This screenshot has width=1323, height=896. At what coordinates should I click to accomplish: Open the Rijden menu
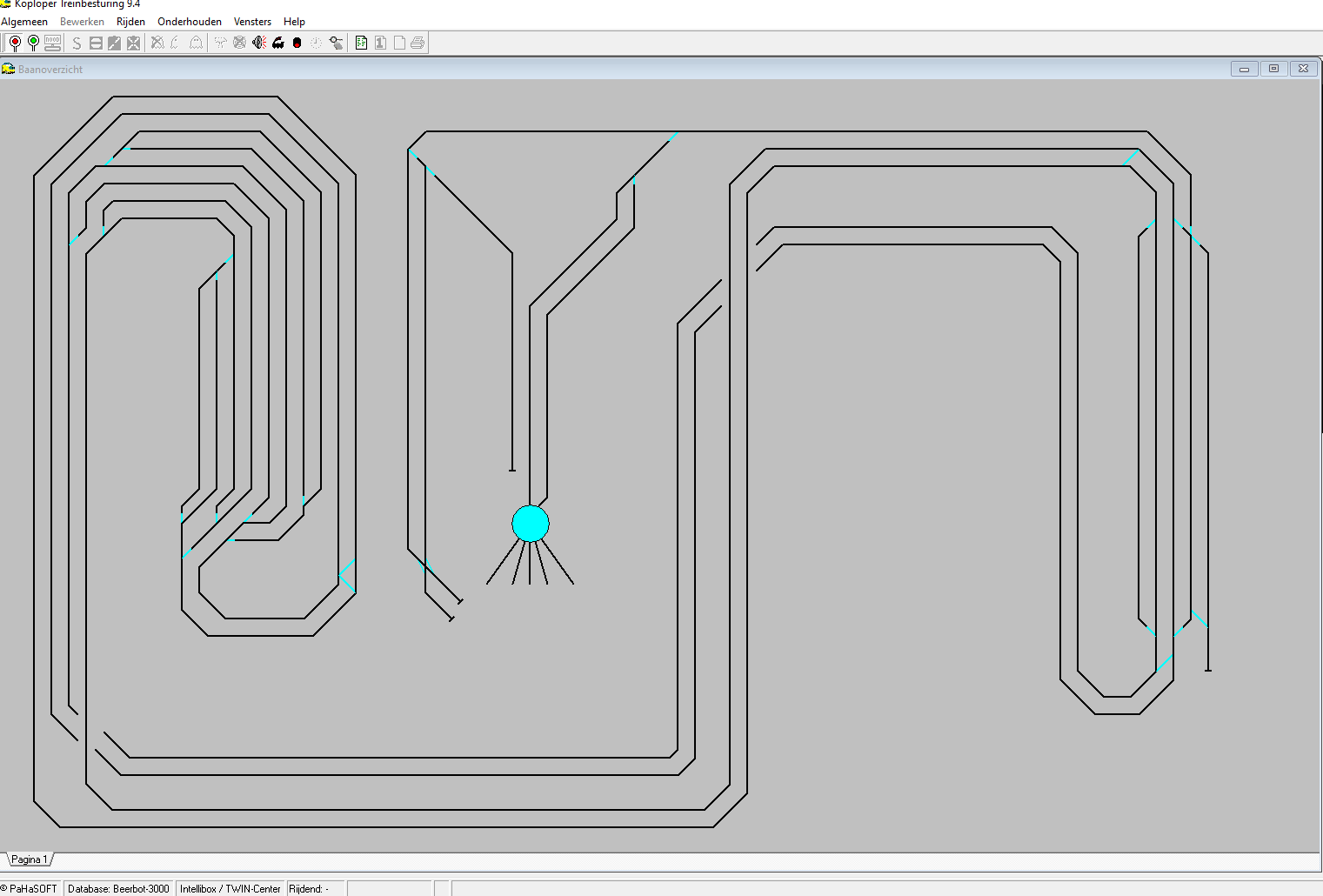[130, 22]
